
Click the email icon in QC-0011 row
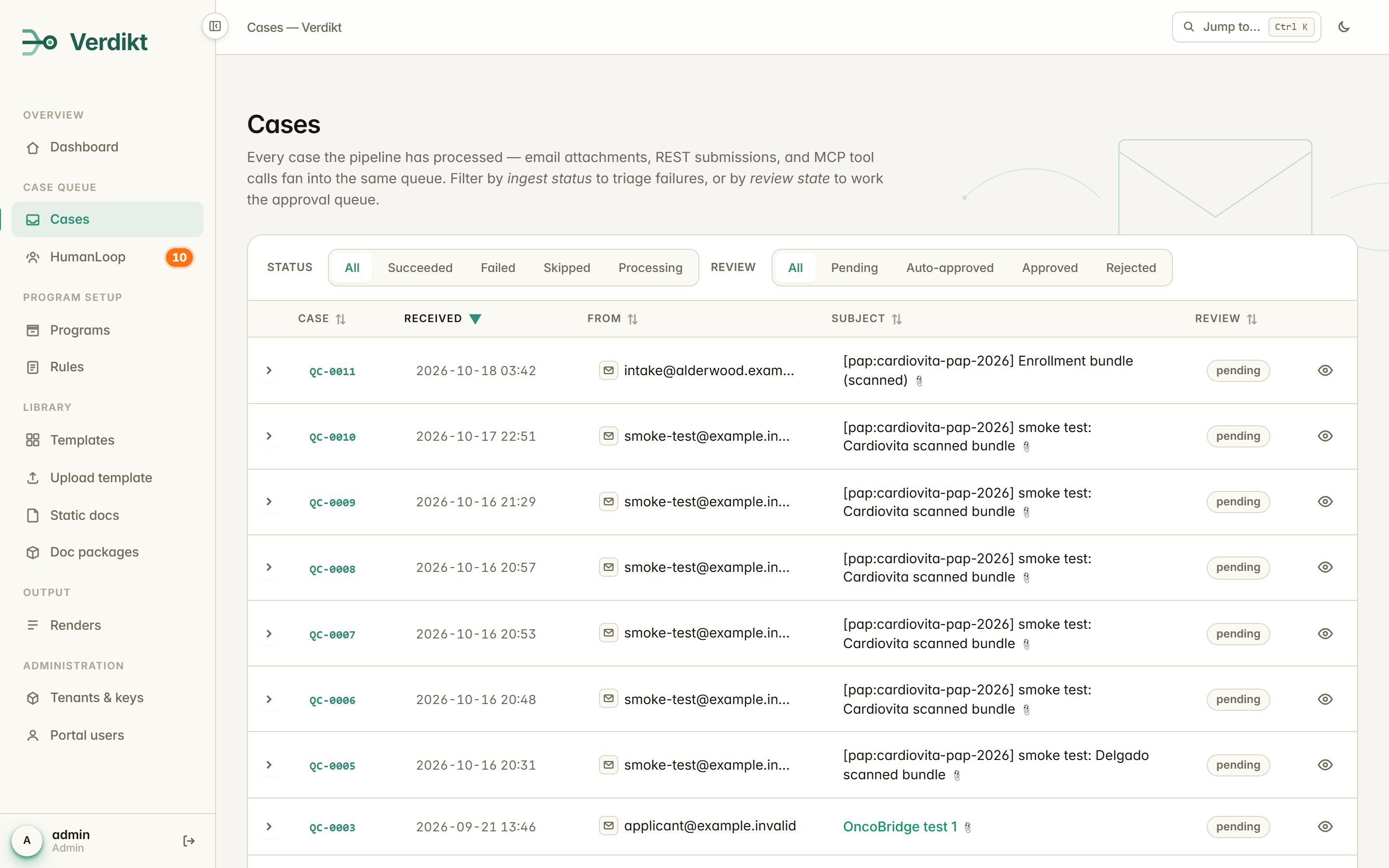(608, 370)
